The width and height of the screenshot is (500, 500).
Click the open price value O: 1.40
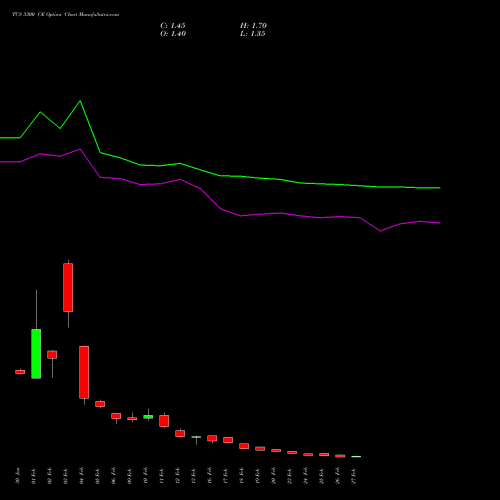point(173,34)
